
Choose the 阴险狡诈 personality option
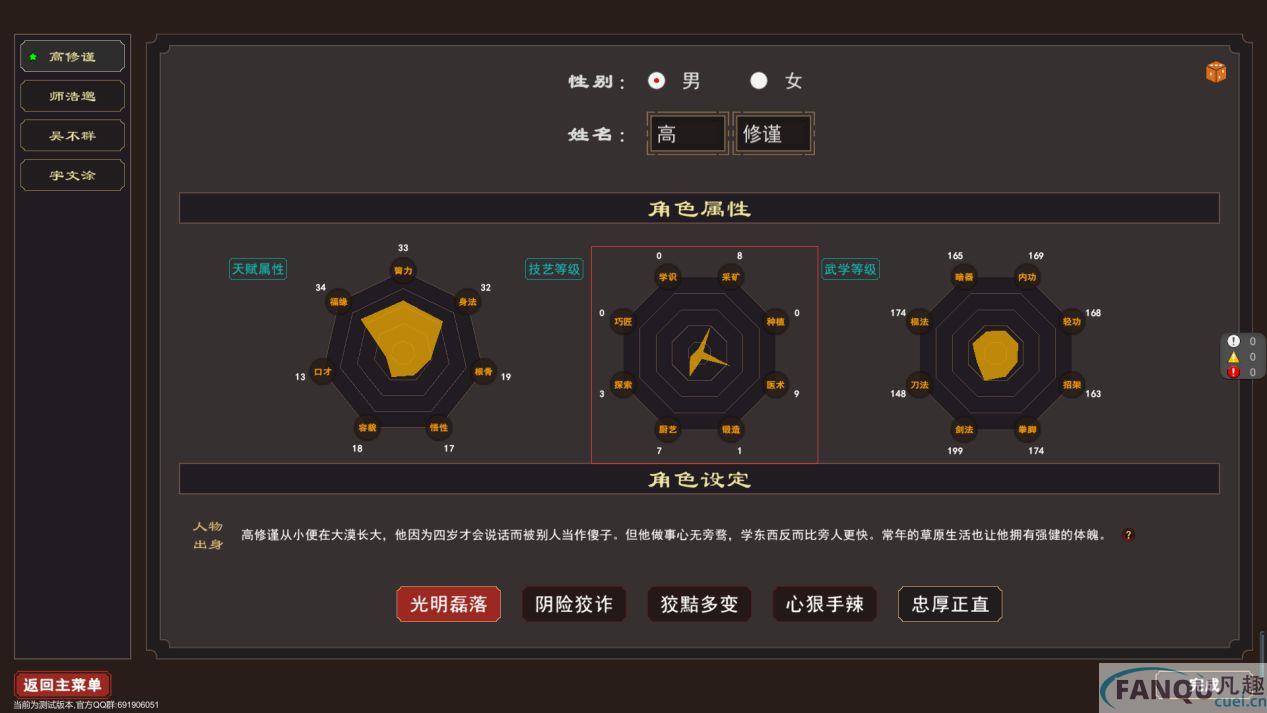[574, 604]
